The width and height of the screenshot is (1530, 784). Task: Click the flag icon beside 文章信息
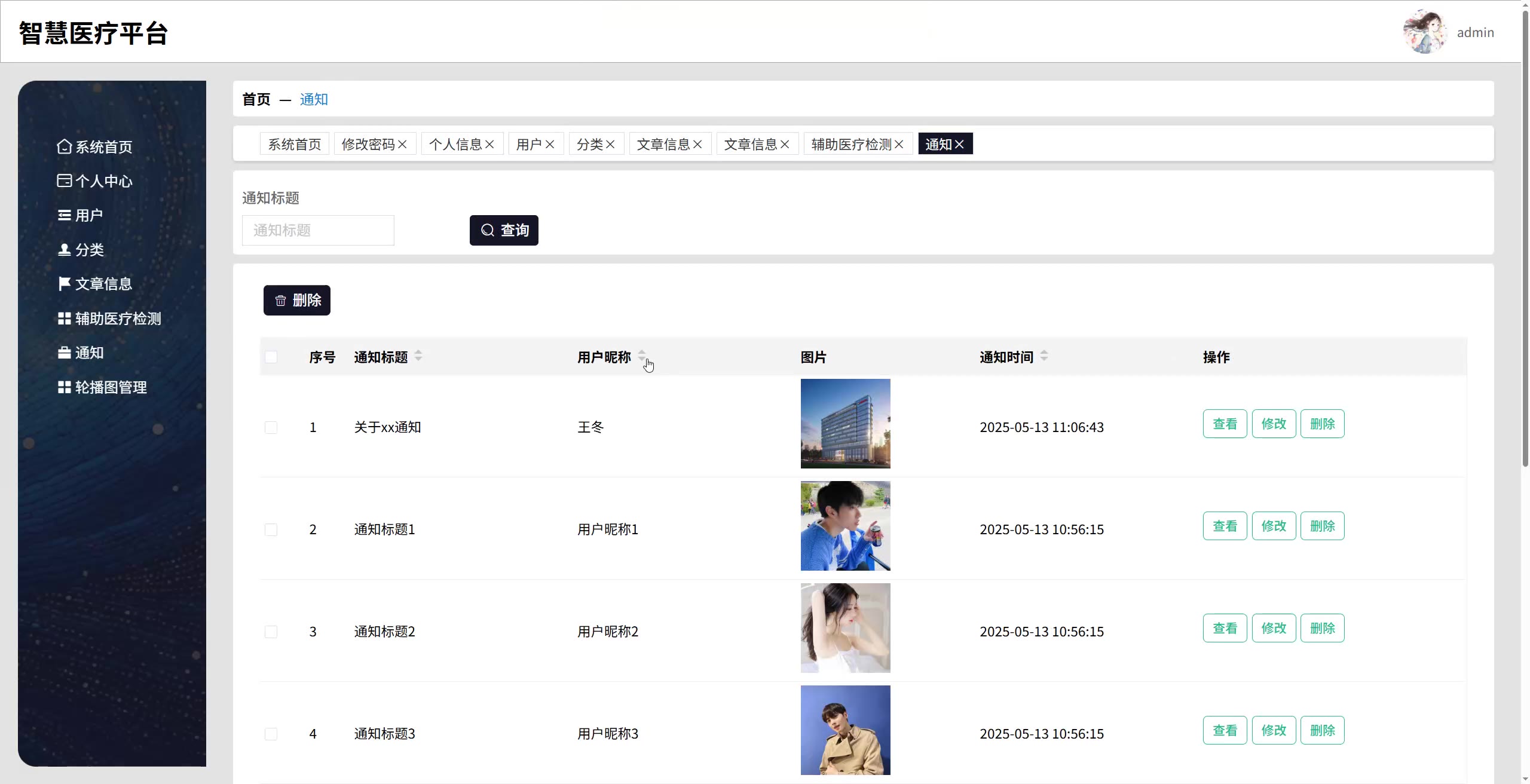(64, 283)
